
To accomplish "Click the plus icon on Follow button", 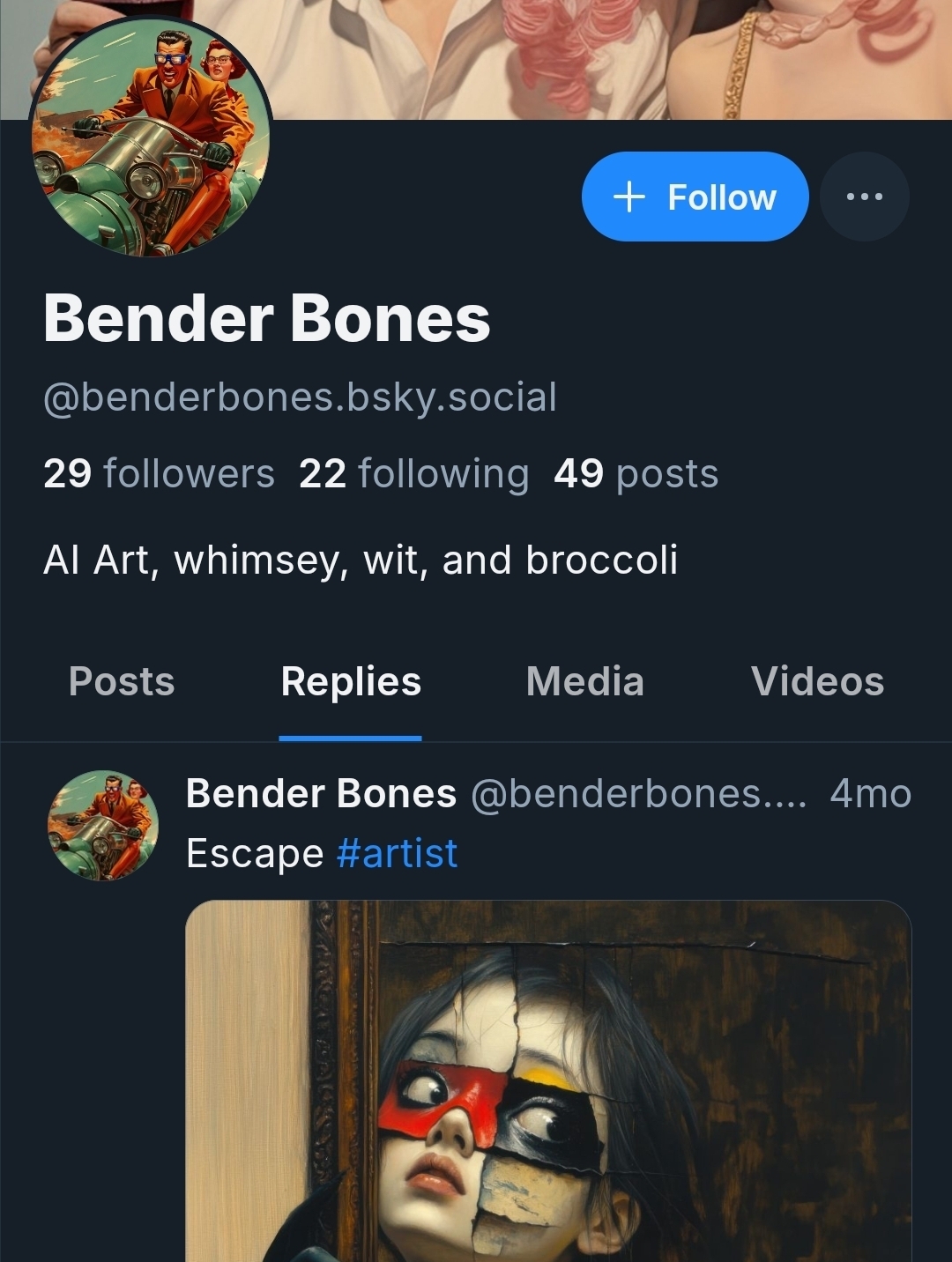I will (628, 197).
